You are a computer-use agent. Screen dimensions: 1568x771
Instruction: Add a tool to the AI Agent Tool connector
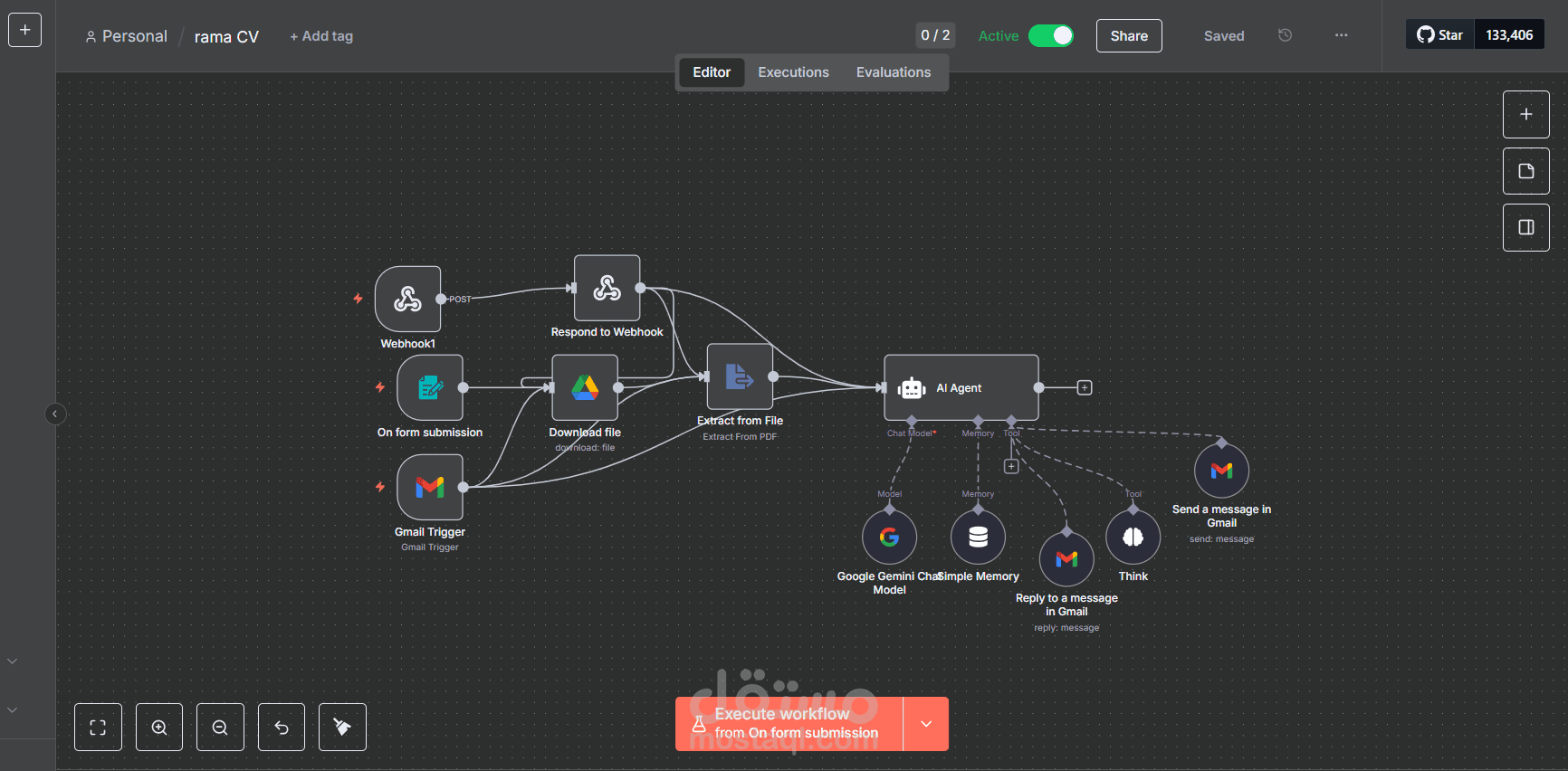pyautogui.click(x=1011, y=466)
